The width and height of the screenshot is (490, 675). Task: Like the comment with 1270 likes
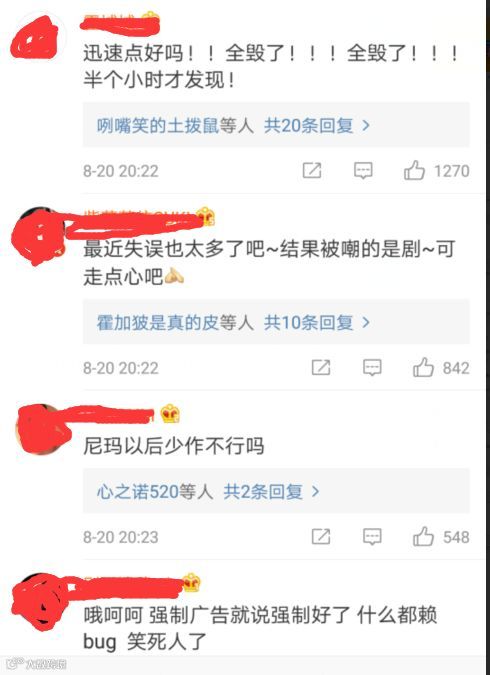414,170
